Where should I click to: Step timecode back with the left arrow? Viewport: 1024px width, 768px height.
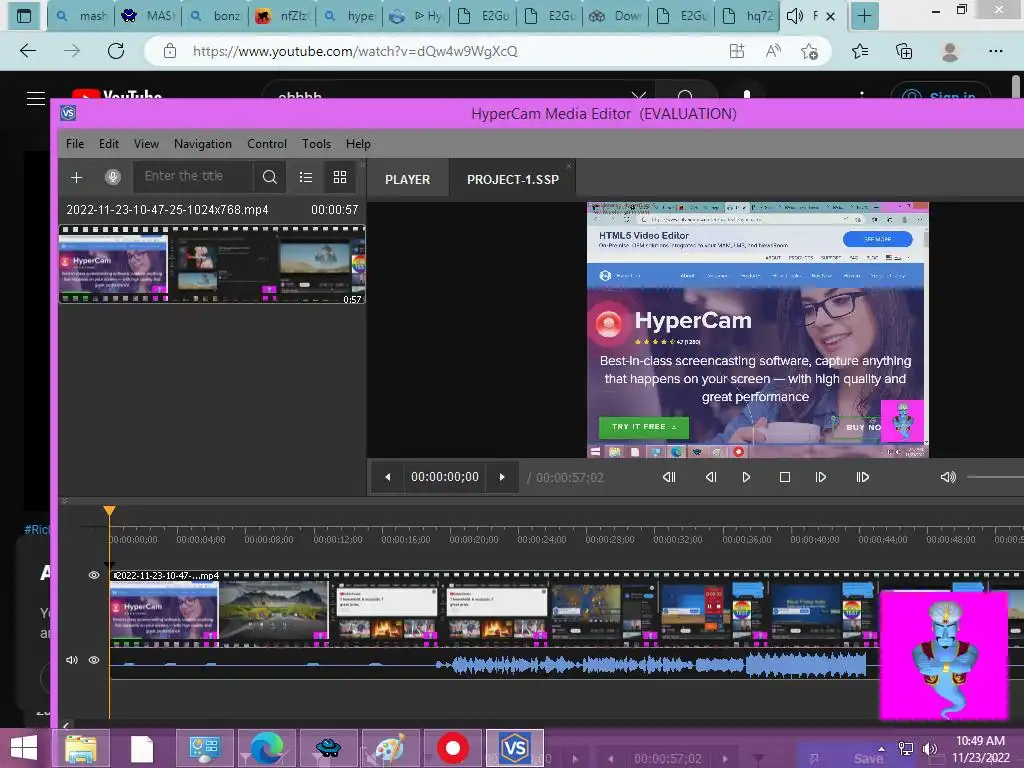(388, 477)
